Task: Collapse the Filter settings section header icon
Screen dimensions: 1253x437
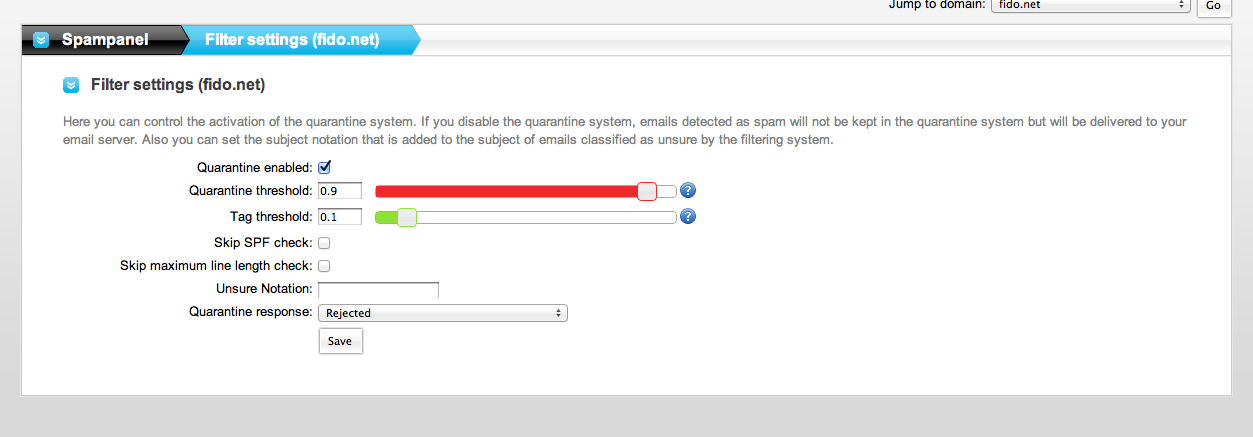Action: coord(71,85)
